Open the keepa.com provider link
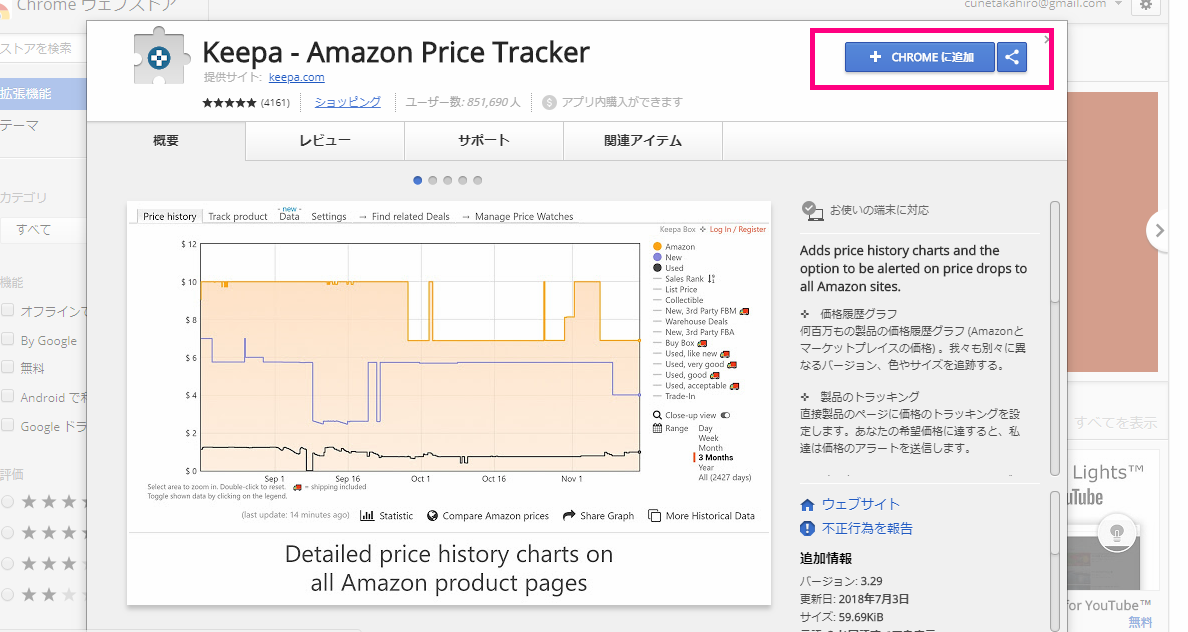 click(296, 77)
